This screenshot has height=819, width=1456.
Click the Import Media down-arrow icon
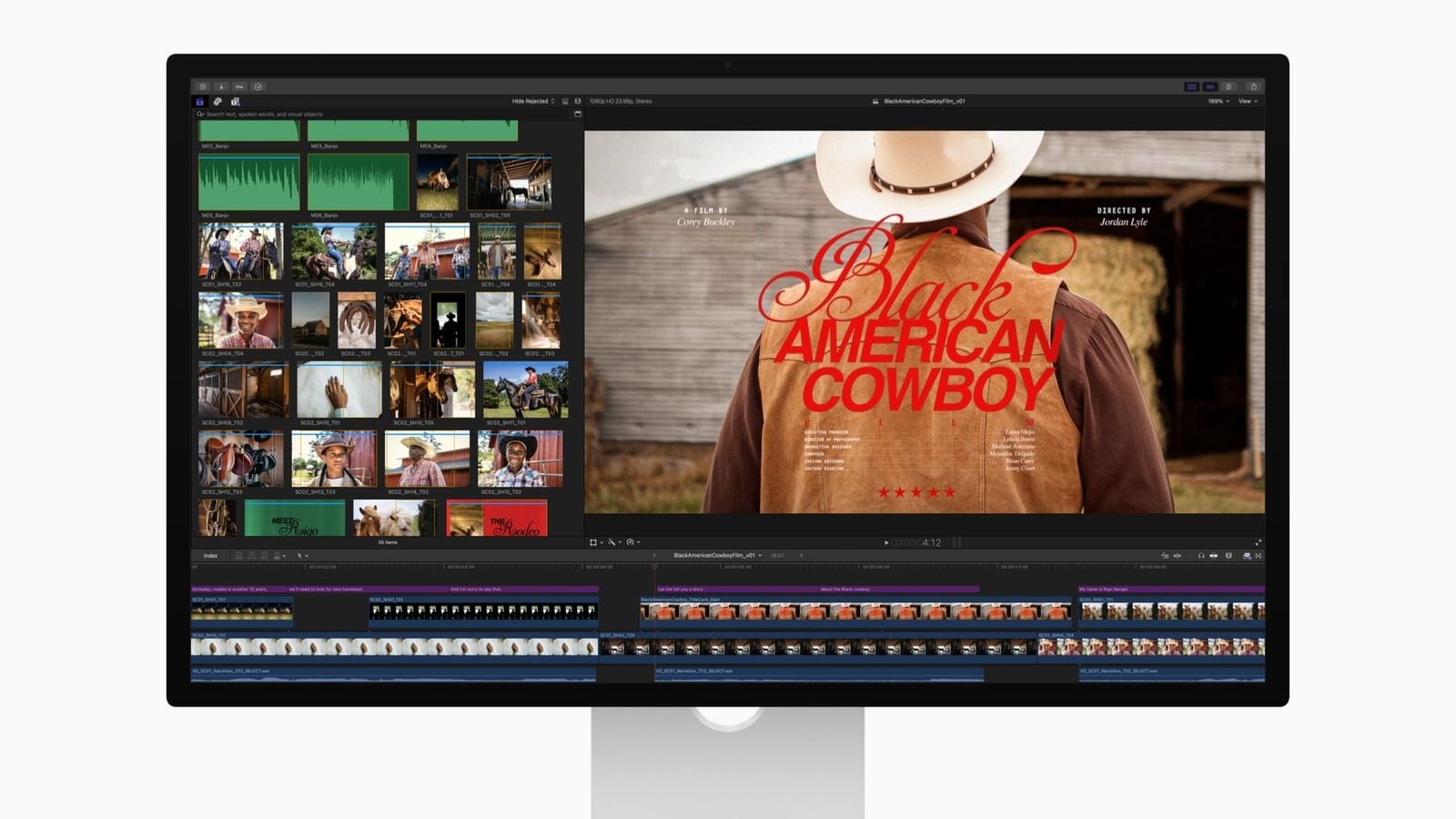pos(221,86)
